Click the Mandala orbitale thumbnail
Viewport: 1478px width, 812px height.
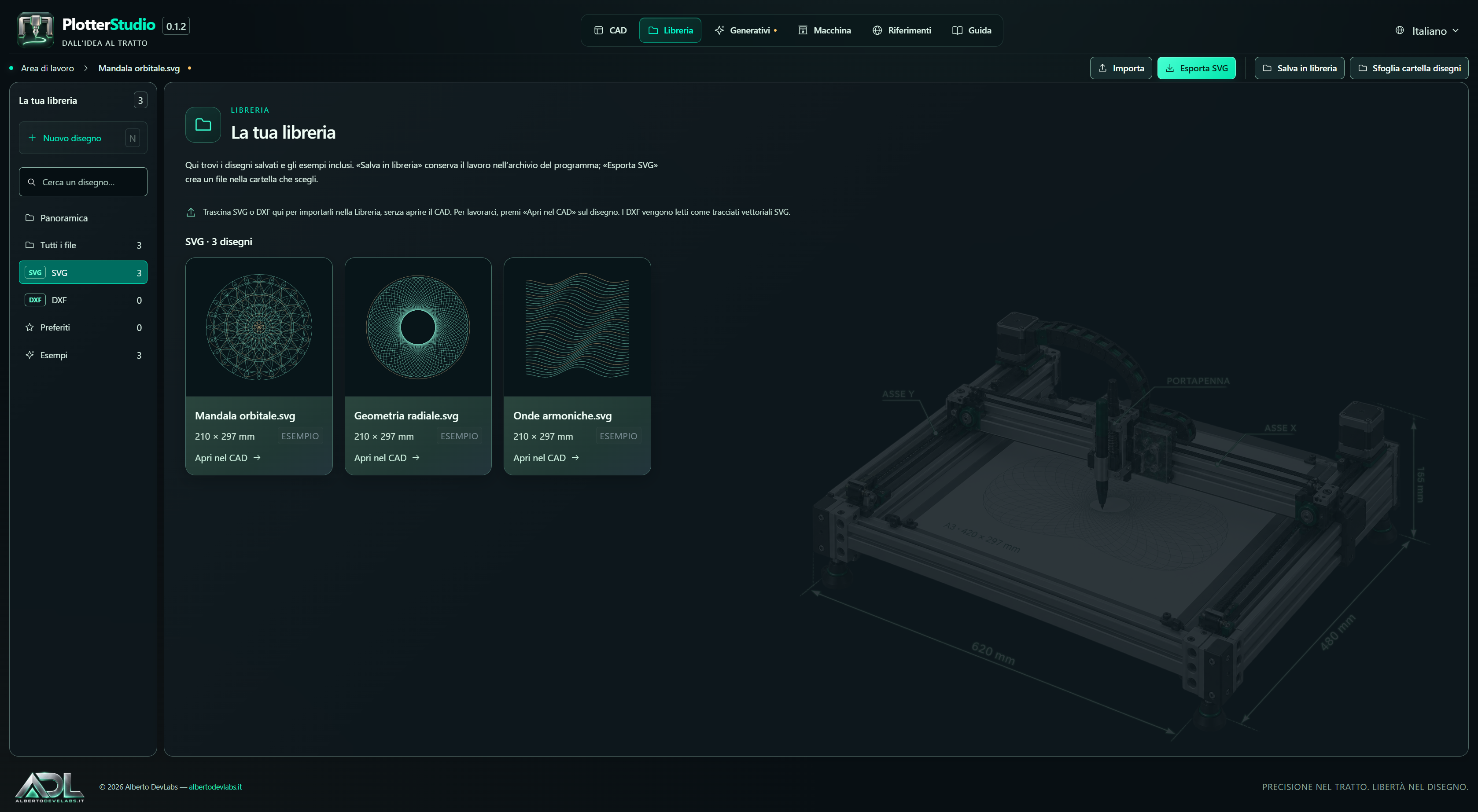259,327
